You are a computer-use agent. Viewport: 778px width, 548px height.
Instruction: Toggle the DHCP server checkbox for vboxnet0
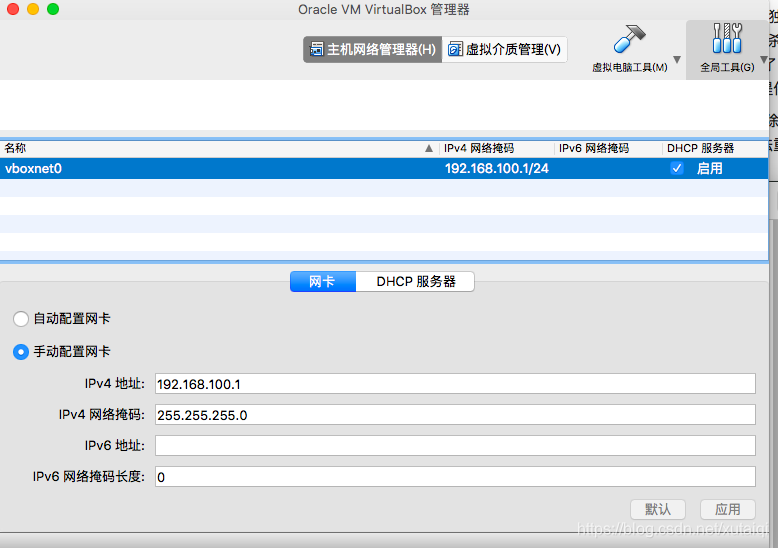point(677,168)
